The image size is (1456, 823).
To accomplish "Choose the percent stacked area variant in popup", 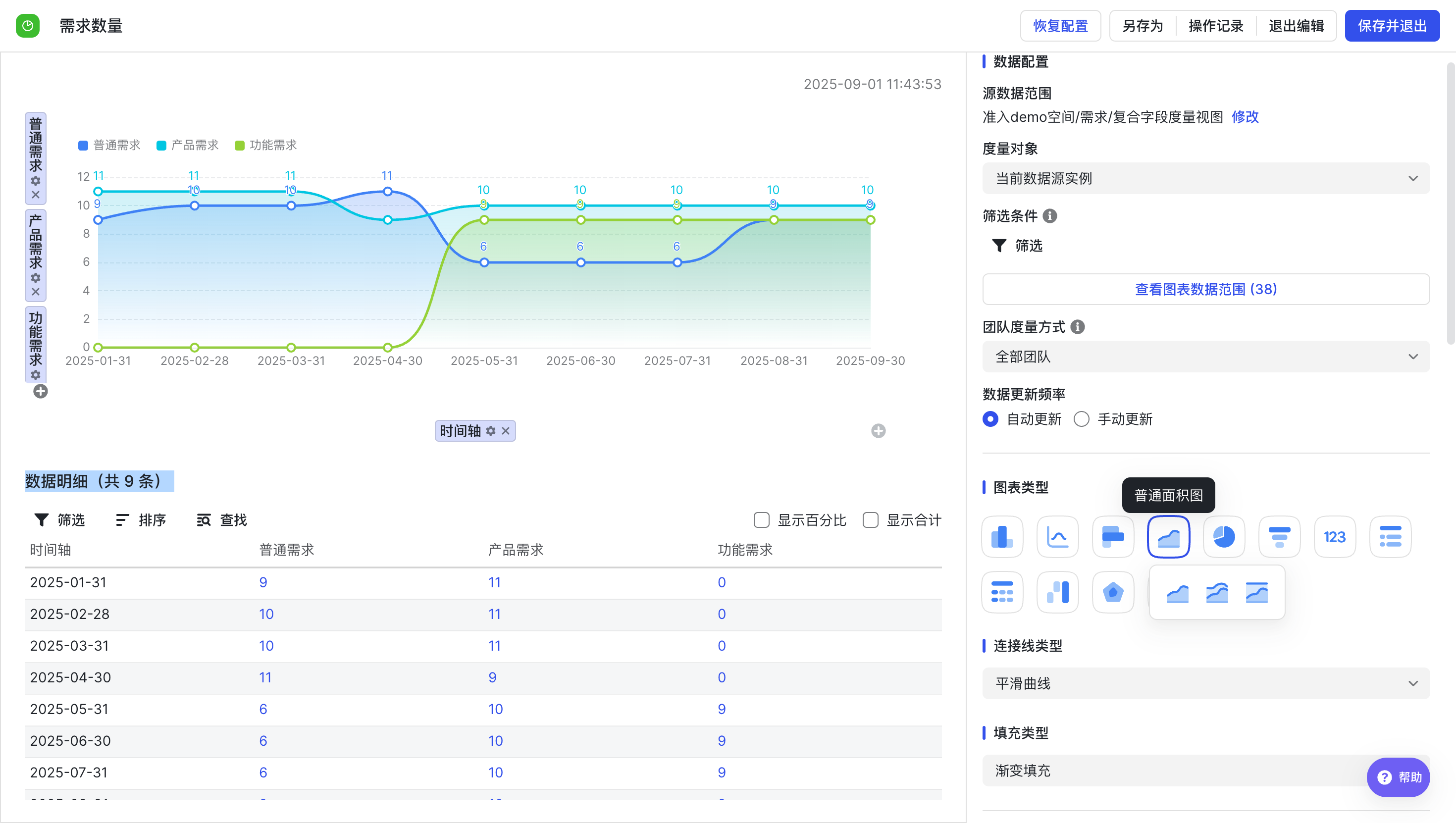I will tap(1256, 592).
